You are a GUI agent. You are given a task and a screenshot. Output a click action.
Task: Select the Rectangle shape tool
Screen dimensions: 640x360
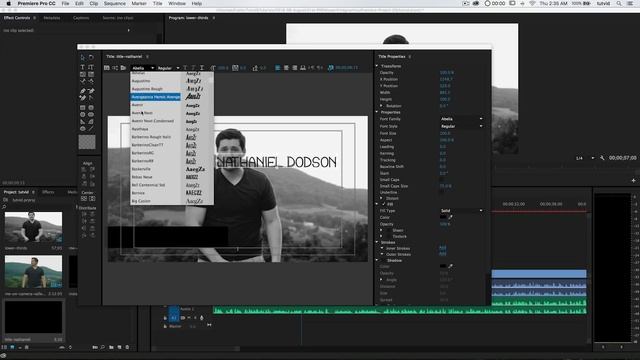pos(83,108)
